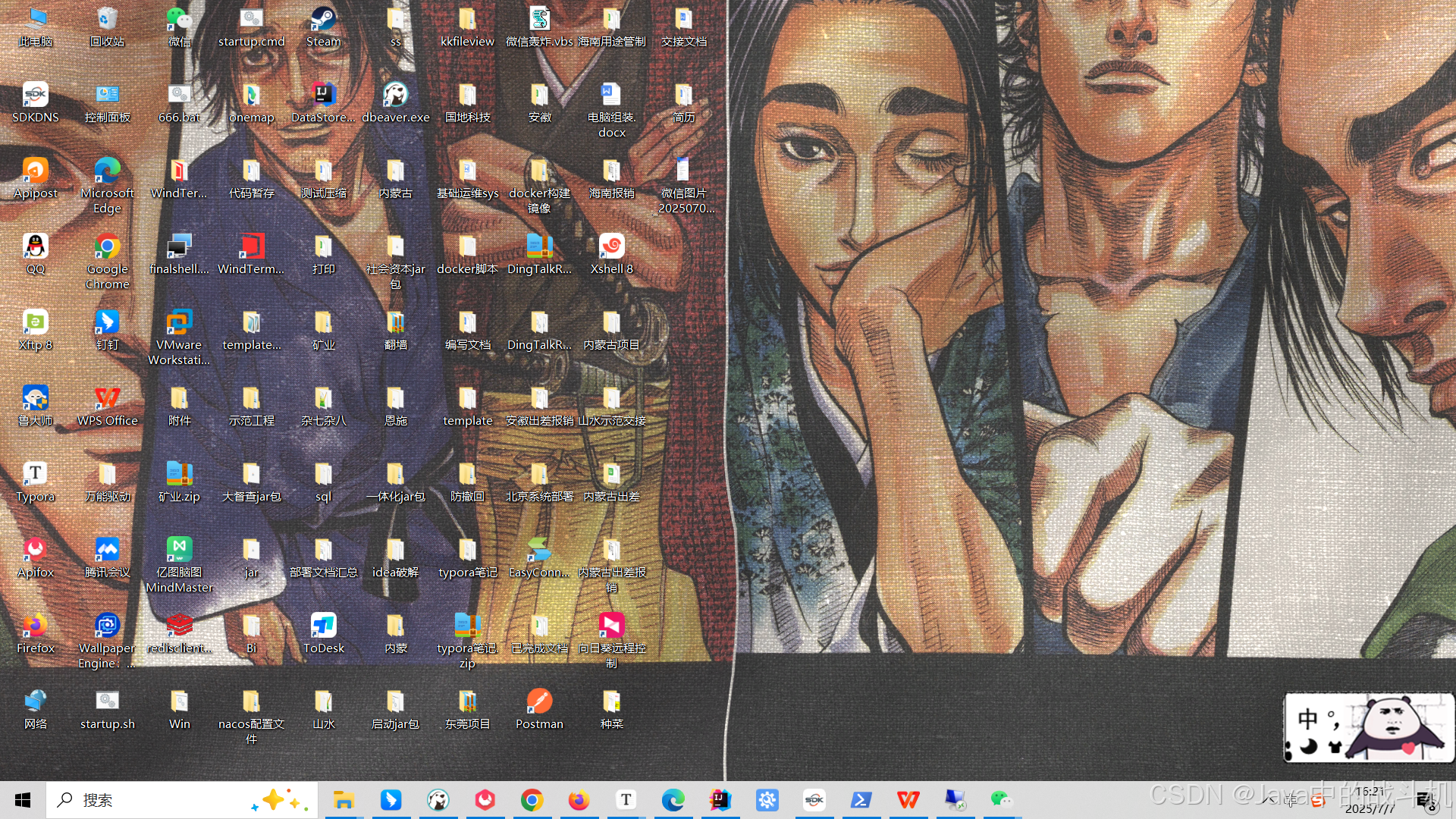Open the Steam desktop shortcut
This screenshot has width=1456, height=819.
[x=323, y=20]
